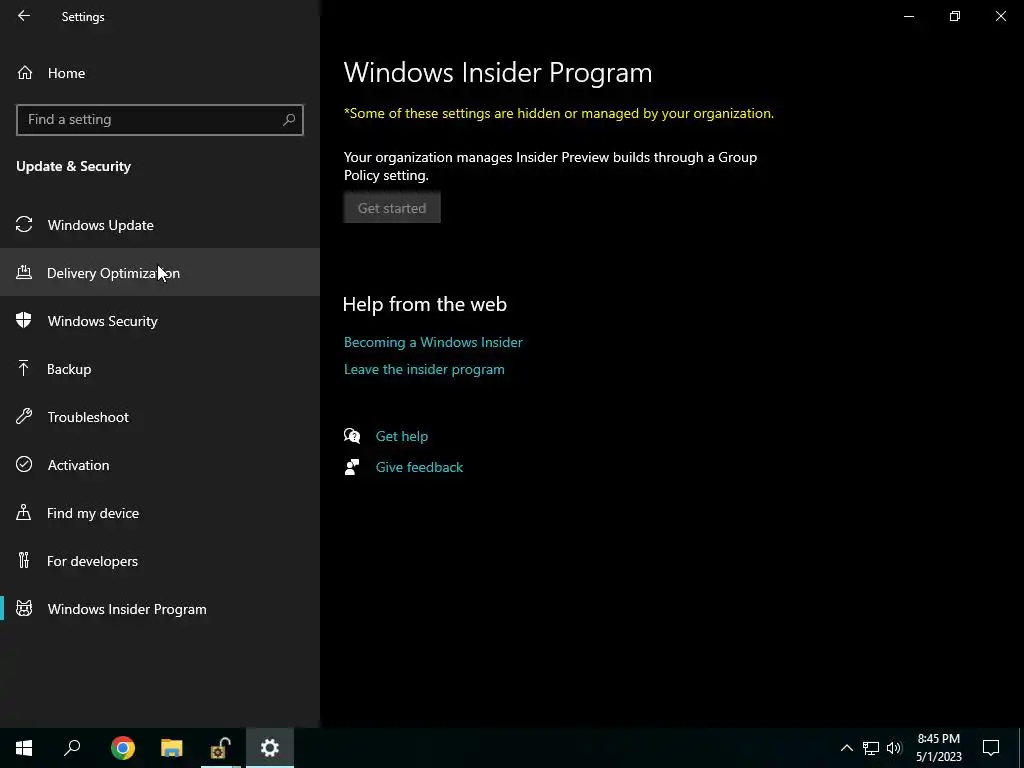Viewport: 1024px width, 768px height.
Task: Open the Home icon in the sidebar
Action: pyautogui.click(x=25, y=73)
